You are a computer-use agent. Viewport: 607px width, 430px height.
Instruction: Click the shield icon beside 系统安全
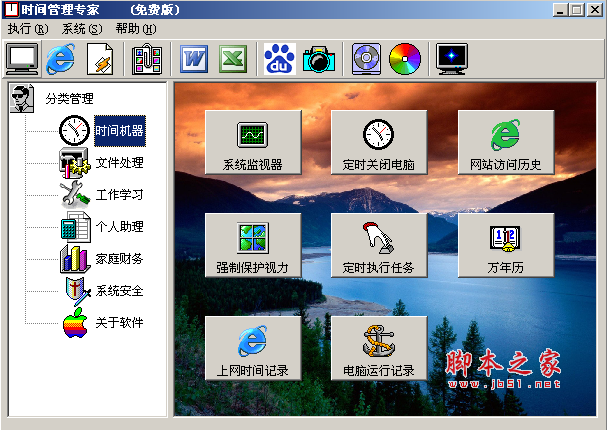click(x=77, y=291)
